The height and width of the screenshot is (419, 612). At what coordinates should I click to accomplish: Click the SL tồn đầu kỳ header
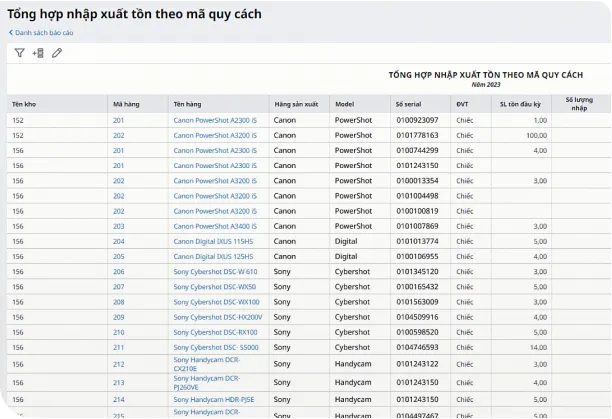(x=520, y=104)
